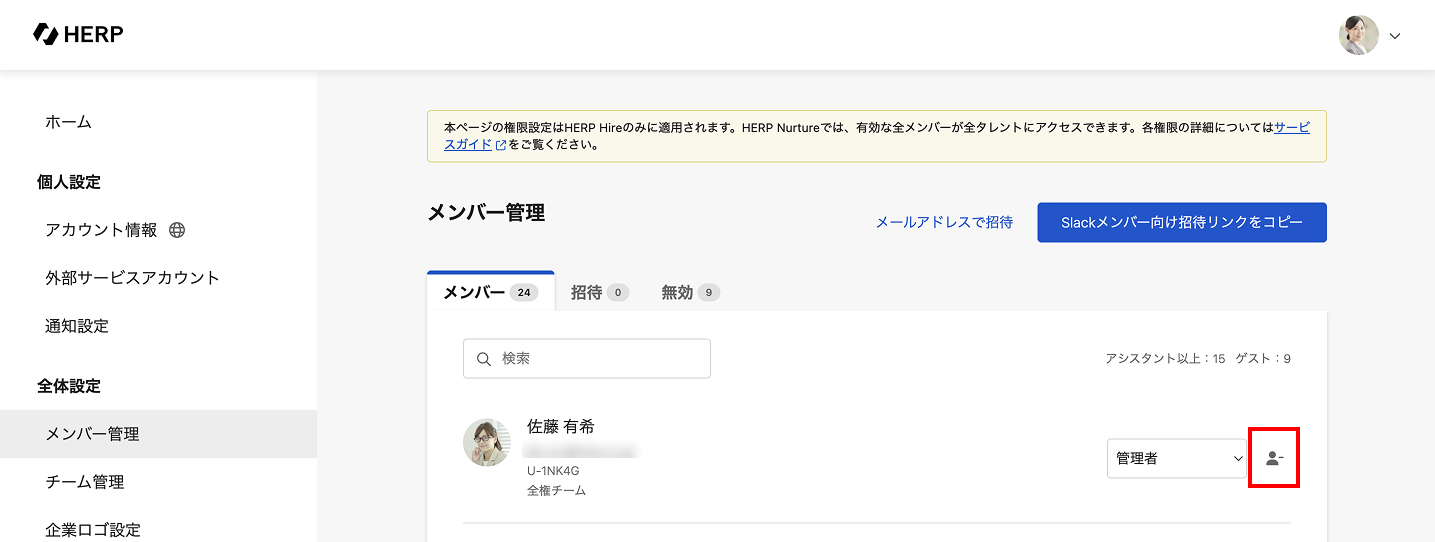Click the remove member icon for 佐藤 有希
This screenshot has width=1435, height=542.
point(1274,459)
